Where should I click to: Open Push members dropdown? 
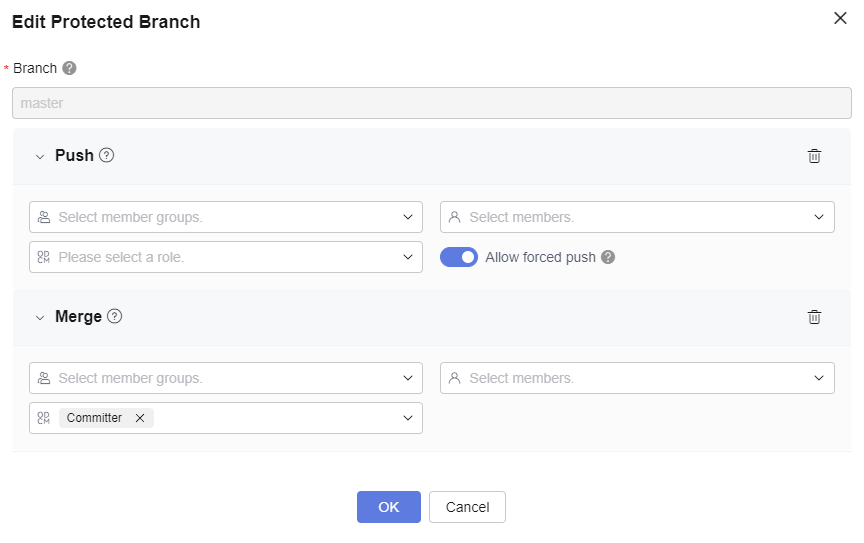637,217
